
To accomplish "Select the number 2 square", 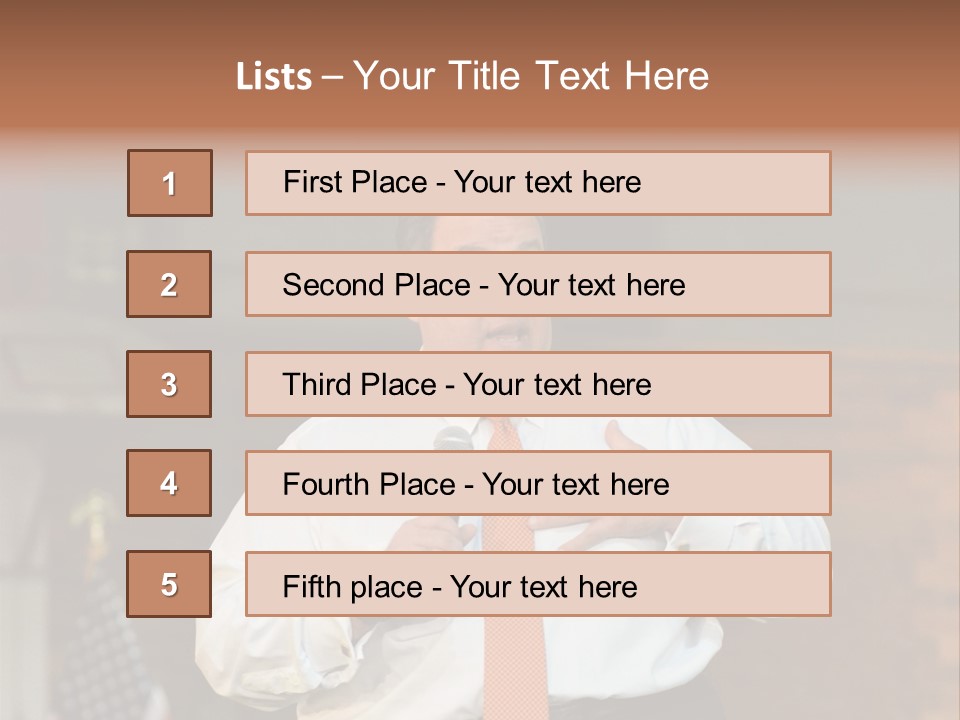I will pyautogui.click(x=169, y=284).
